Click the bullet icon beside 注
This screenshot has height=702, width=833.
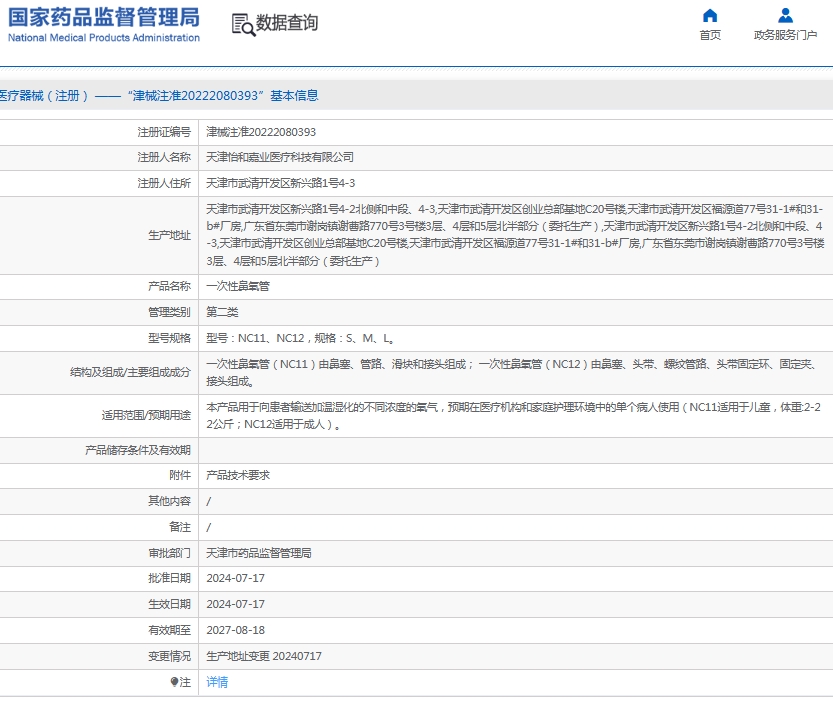click(x=174, y=682)
